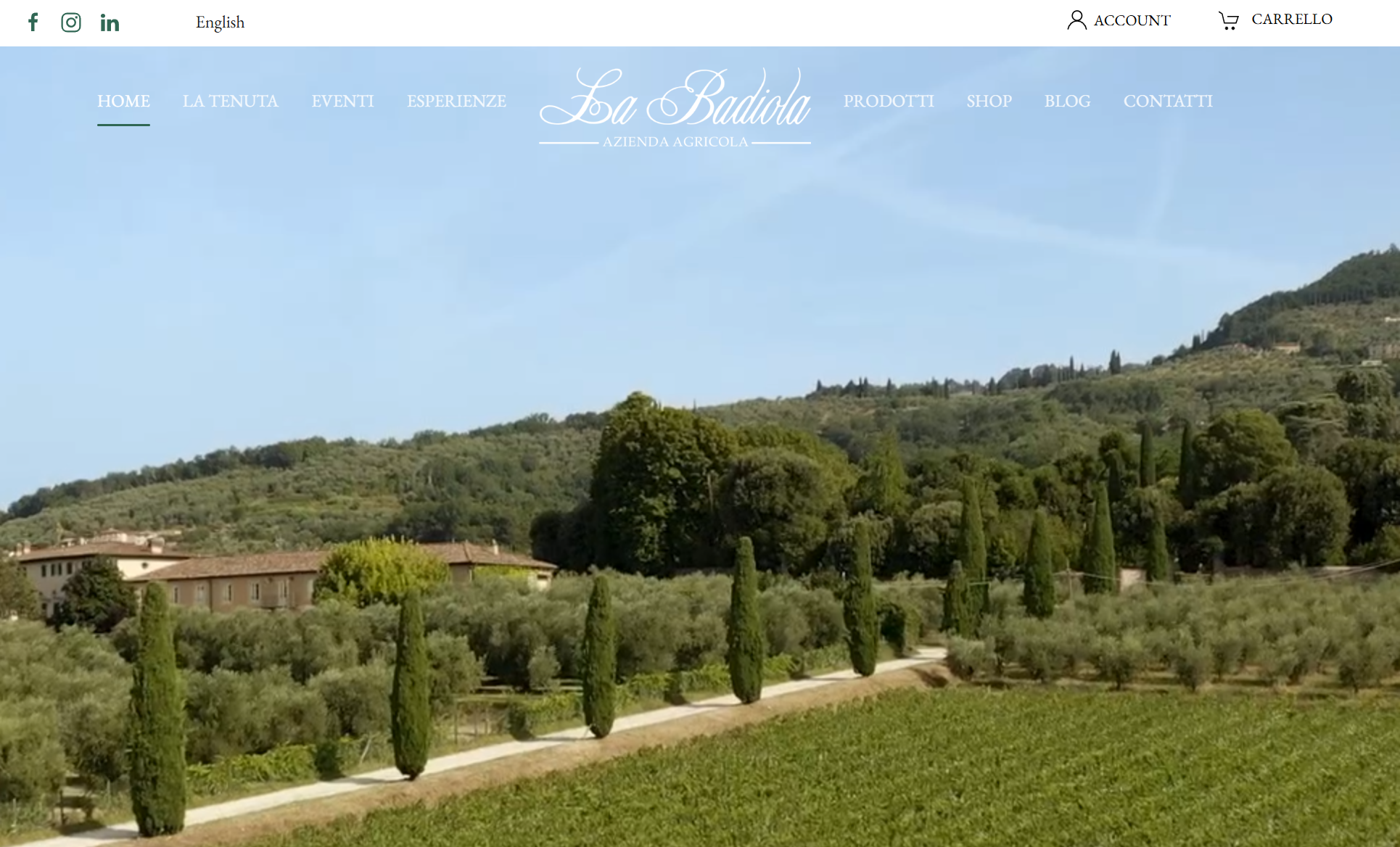Open the CARRELLO text link
The width and height of the screenshot is (1400, 847).
point(1292,20)
